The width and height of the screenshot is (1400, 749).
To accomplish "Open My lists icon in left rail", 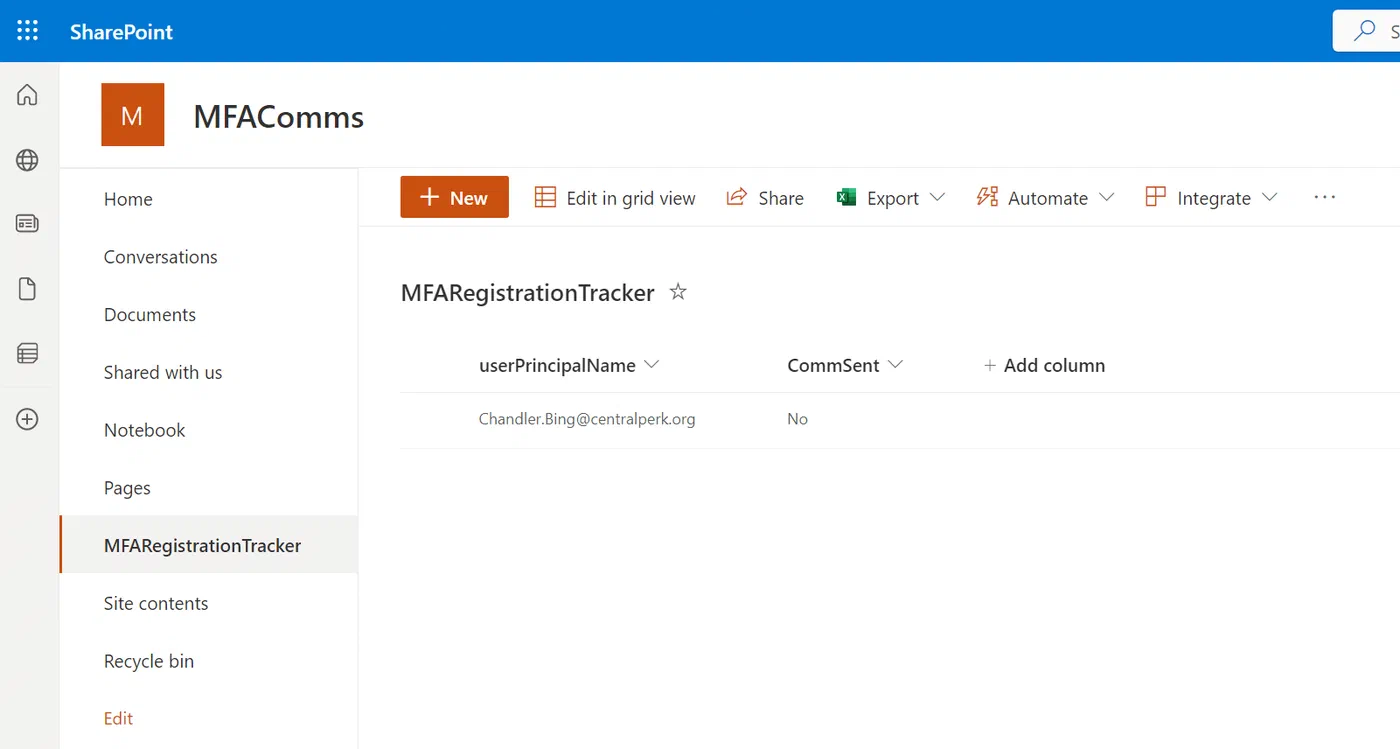I will (28, 353).
